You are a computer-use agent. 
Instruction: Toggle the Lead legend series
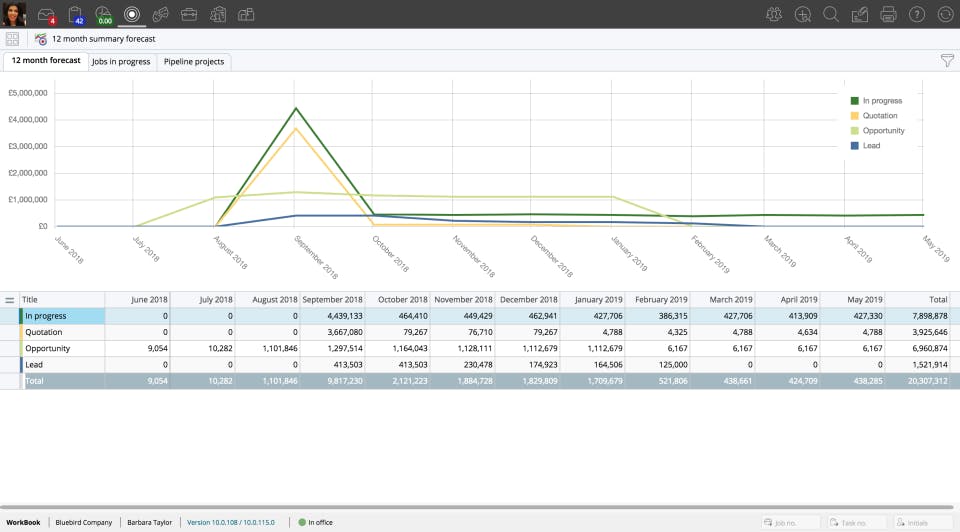[865, 146]
